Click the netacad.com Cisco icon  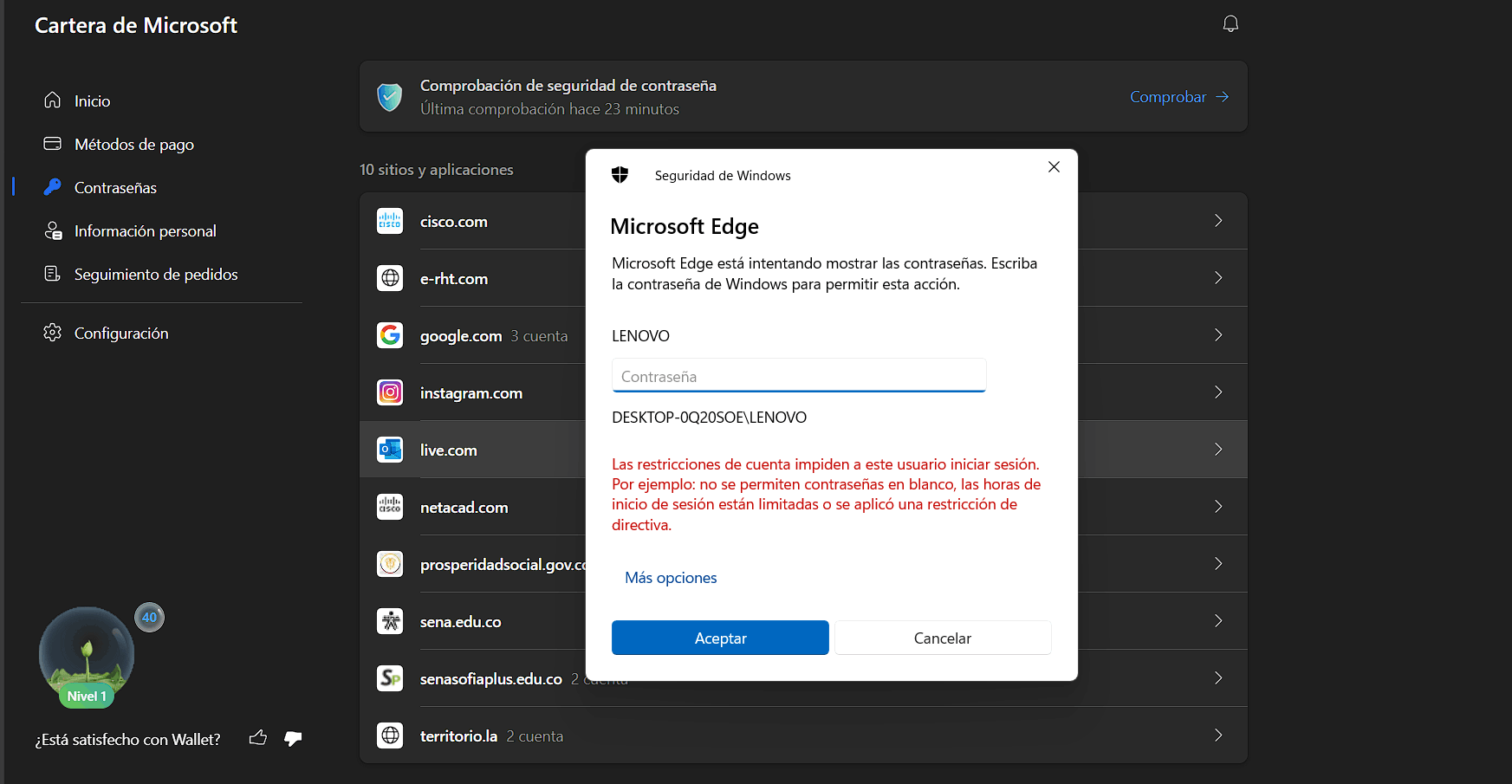[390, 507]
